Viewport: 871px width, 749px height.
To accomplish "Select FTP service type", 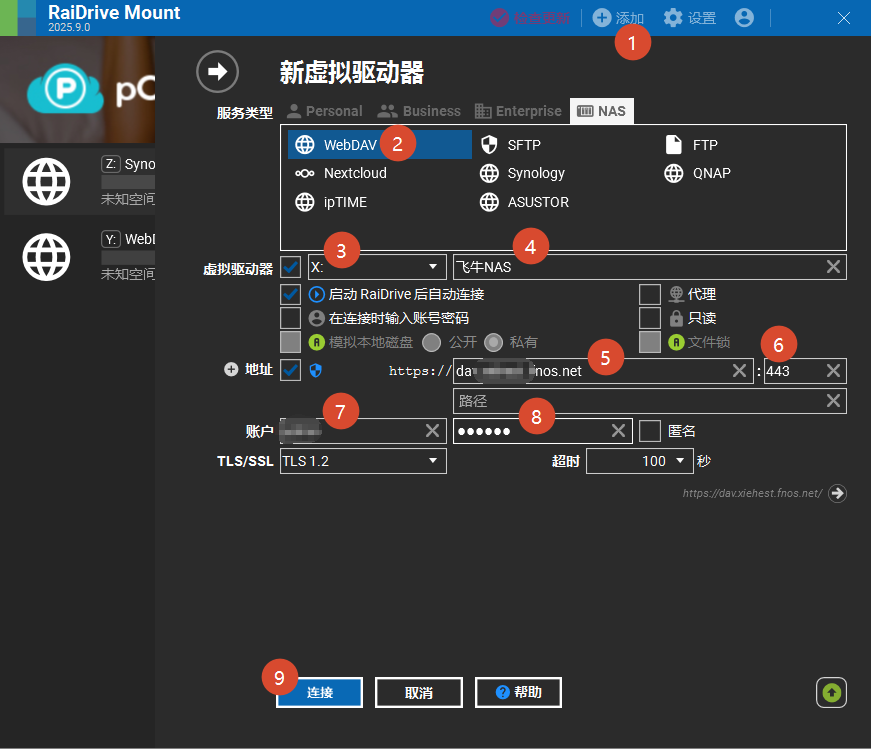I will 692,144.
